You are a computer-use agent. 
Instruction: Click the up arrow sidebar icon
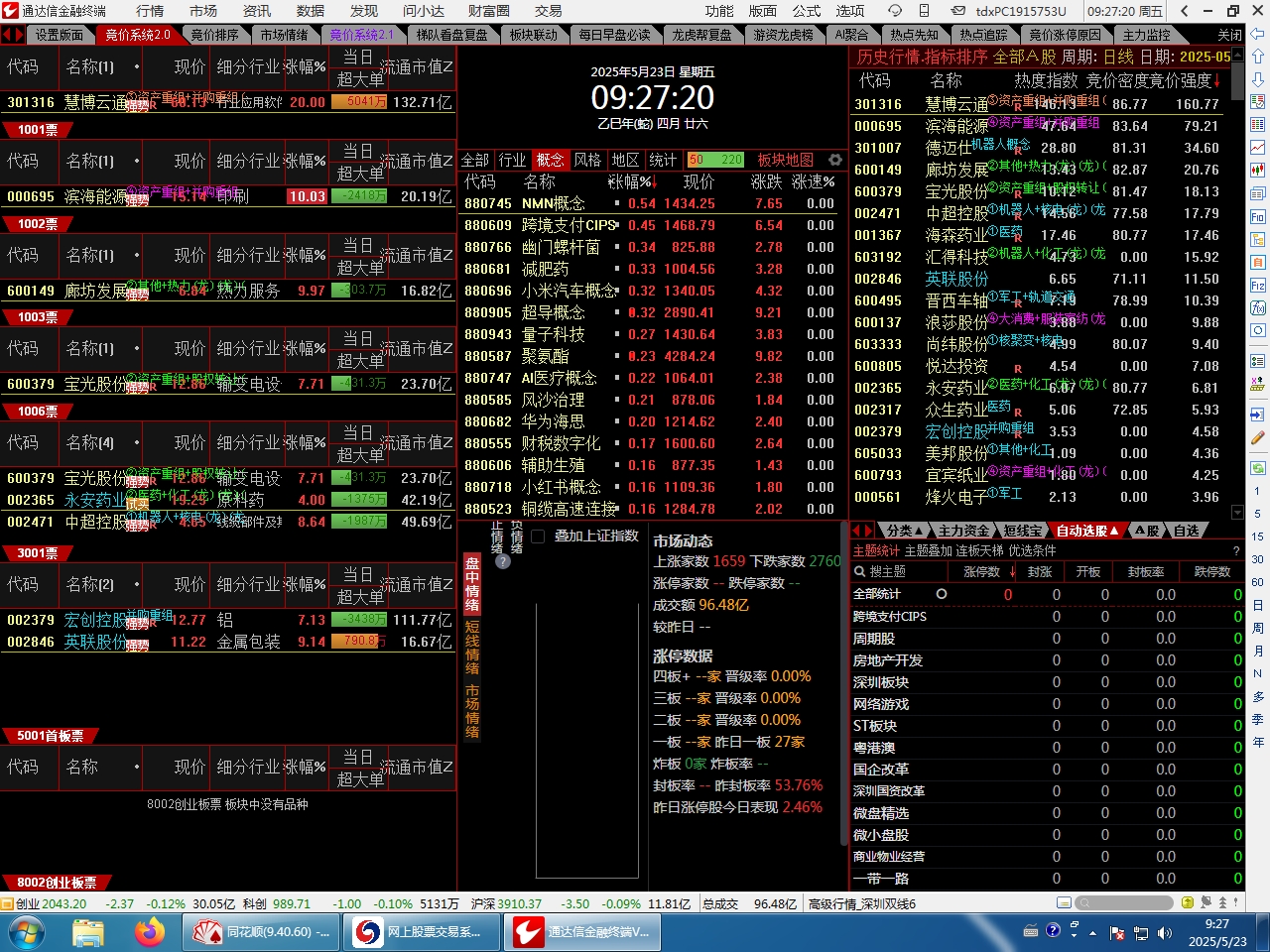pos(1258,57)
